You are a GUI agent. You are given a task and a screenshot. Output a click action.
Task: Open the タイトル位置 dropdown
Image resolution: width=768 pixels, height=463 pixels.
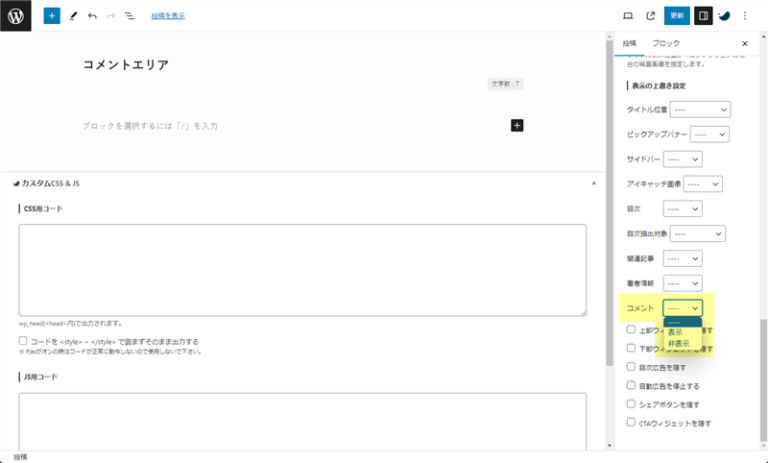click(x=701, y=108)
